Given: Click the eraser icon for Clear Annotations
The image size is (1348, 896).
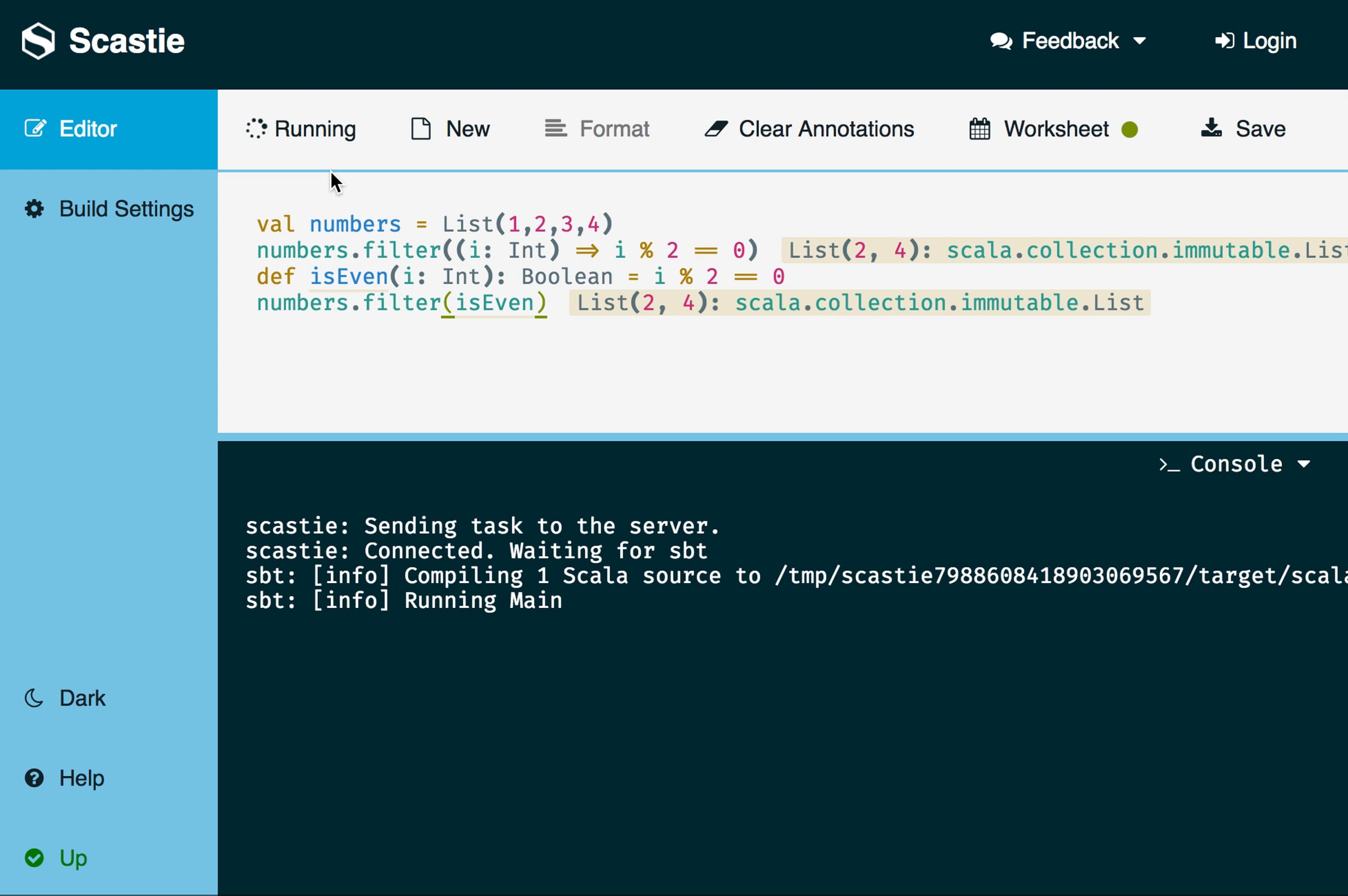Looking at the screenshot, I should (x=716, y=129).
